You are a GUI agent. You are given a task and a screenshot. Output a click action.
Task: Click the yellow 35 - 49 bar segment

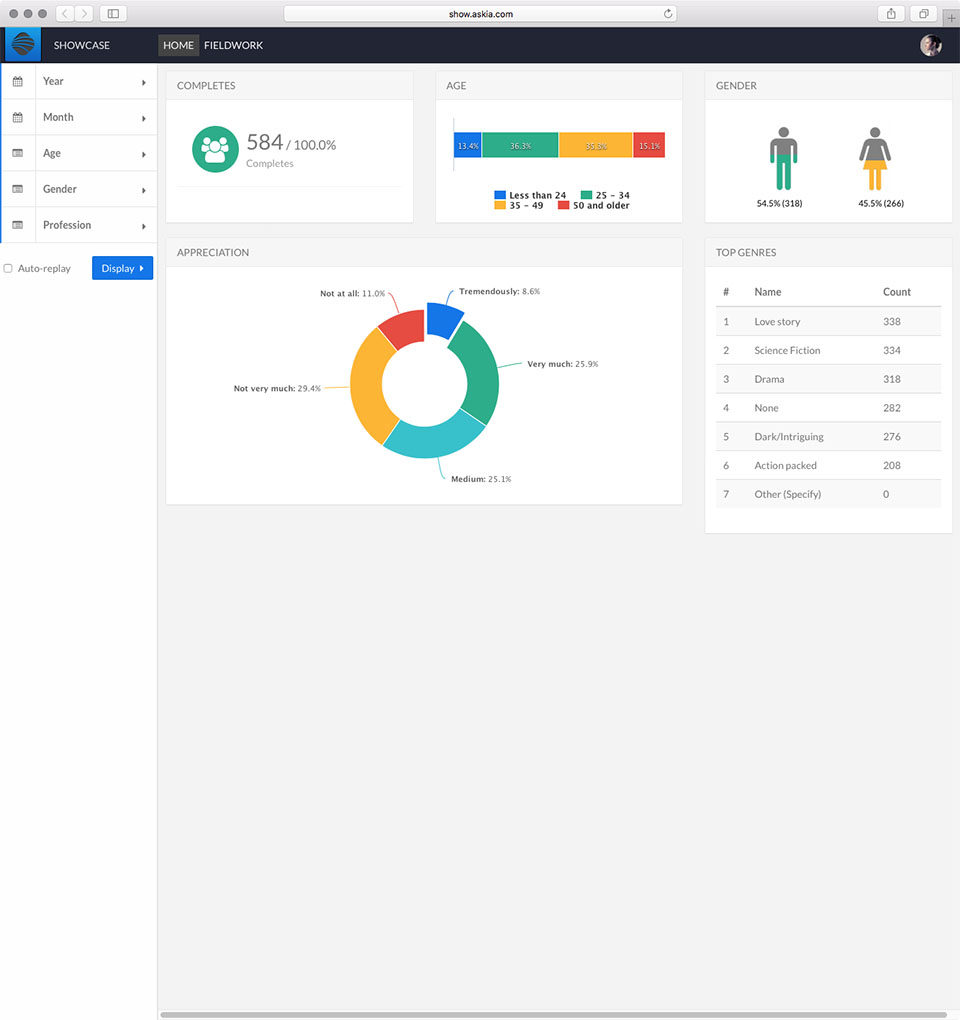point(596,145)
